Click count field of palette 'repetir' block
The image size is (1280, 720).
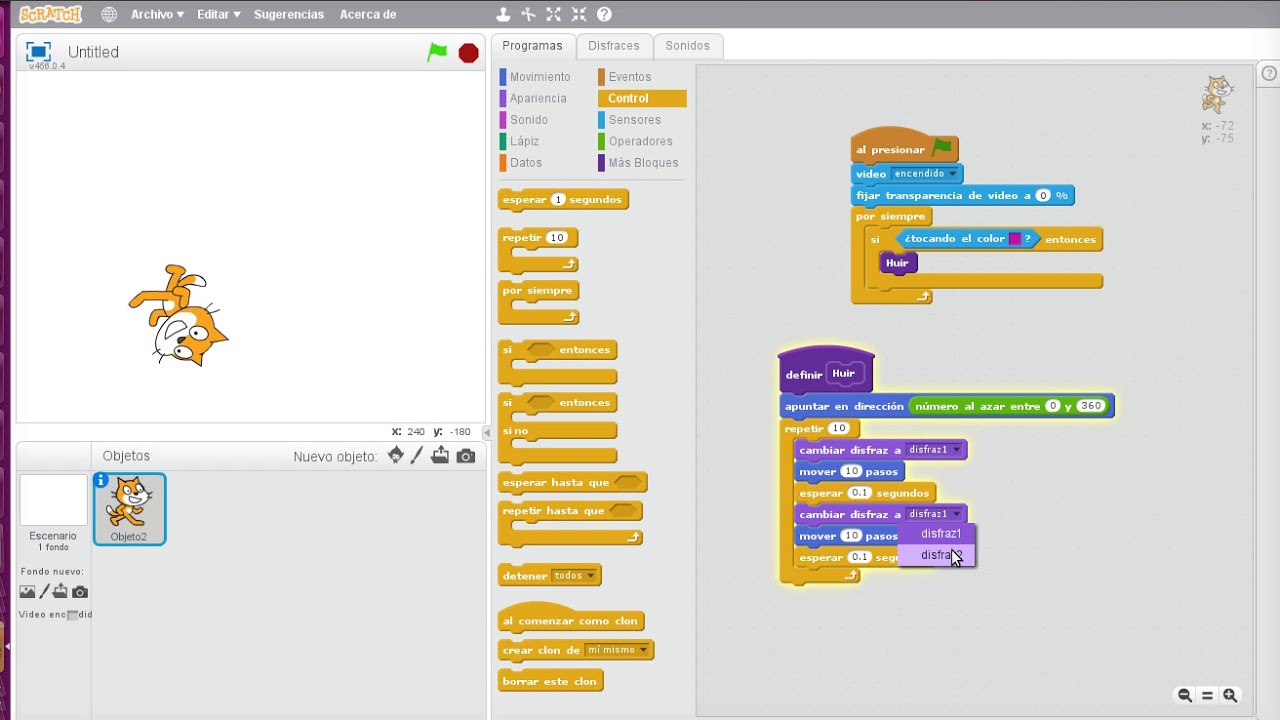click(x=557, y=238)
